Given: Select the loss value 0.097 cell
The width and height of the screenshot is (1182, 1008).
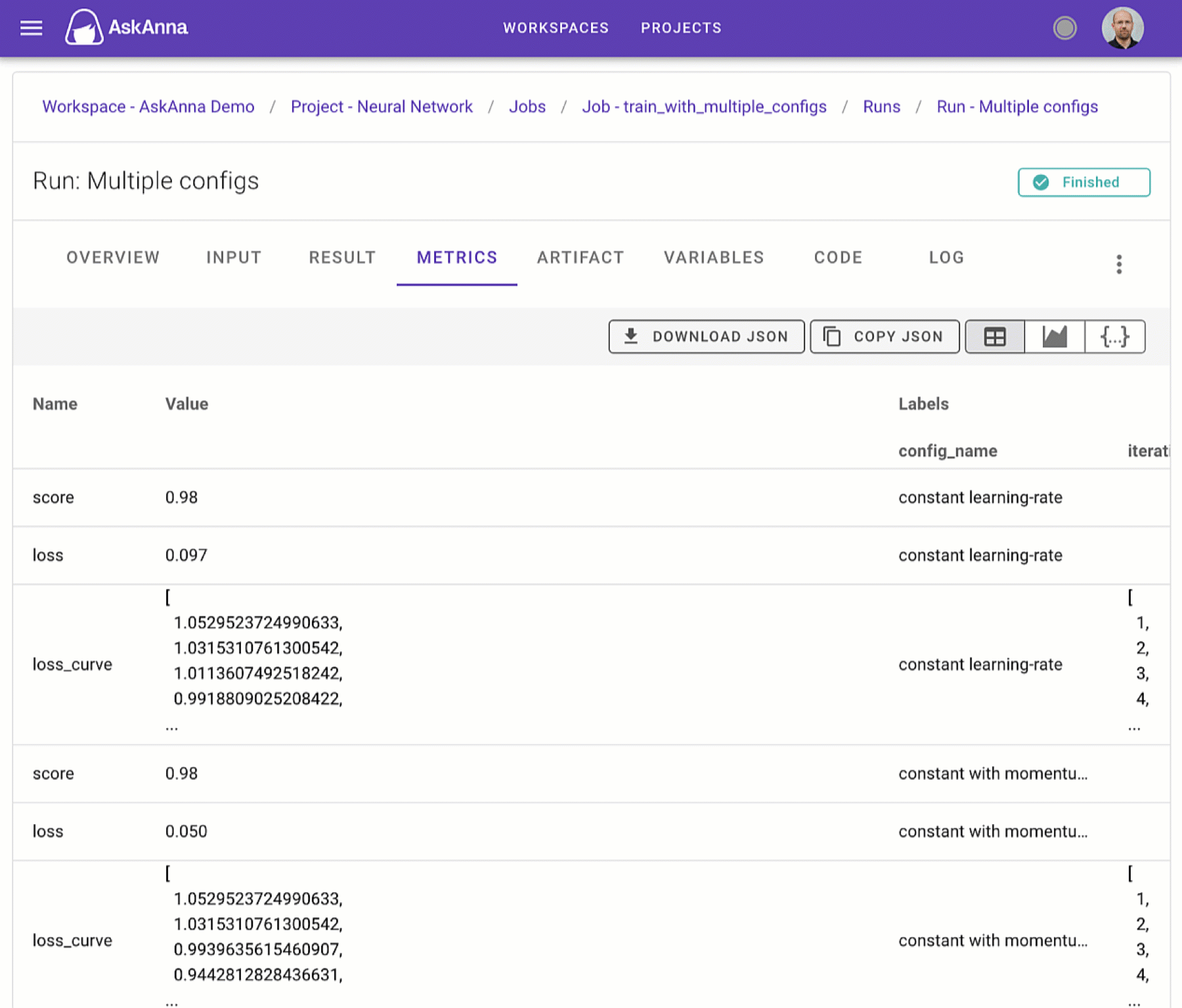Looking at the screenshot, I should click(186, 555).
